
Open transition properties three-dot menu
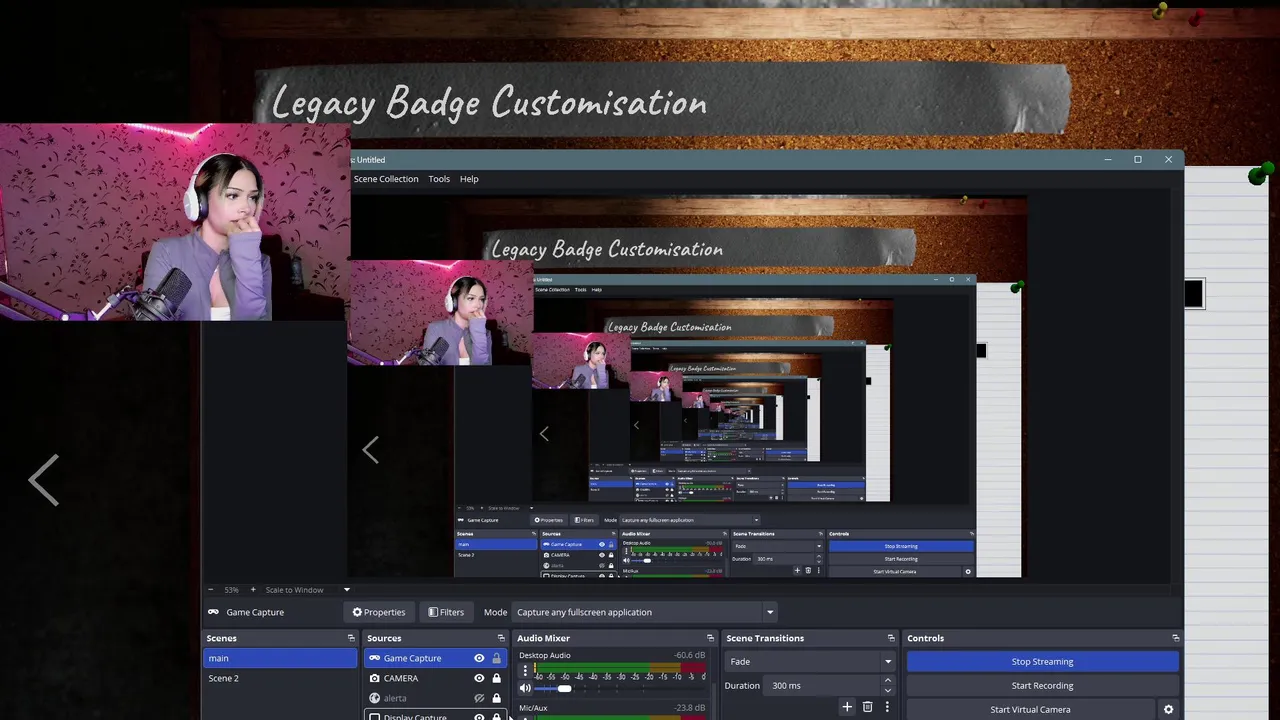pyautogui.click(x=886, y=707)
